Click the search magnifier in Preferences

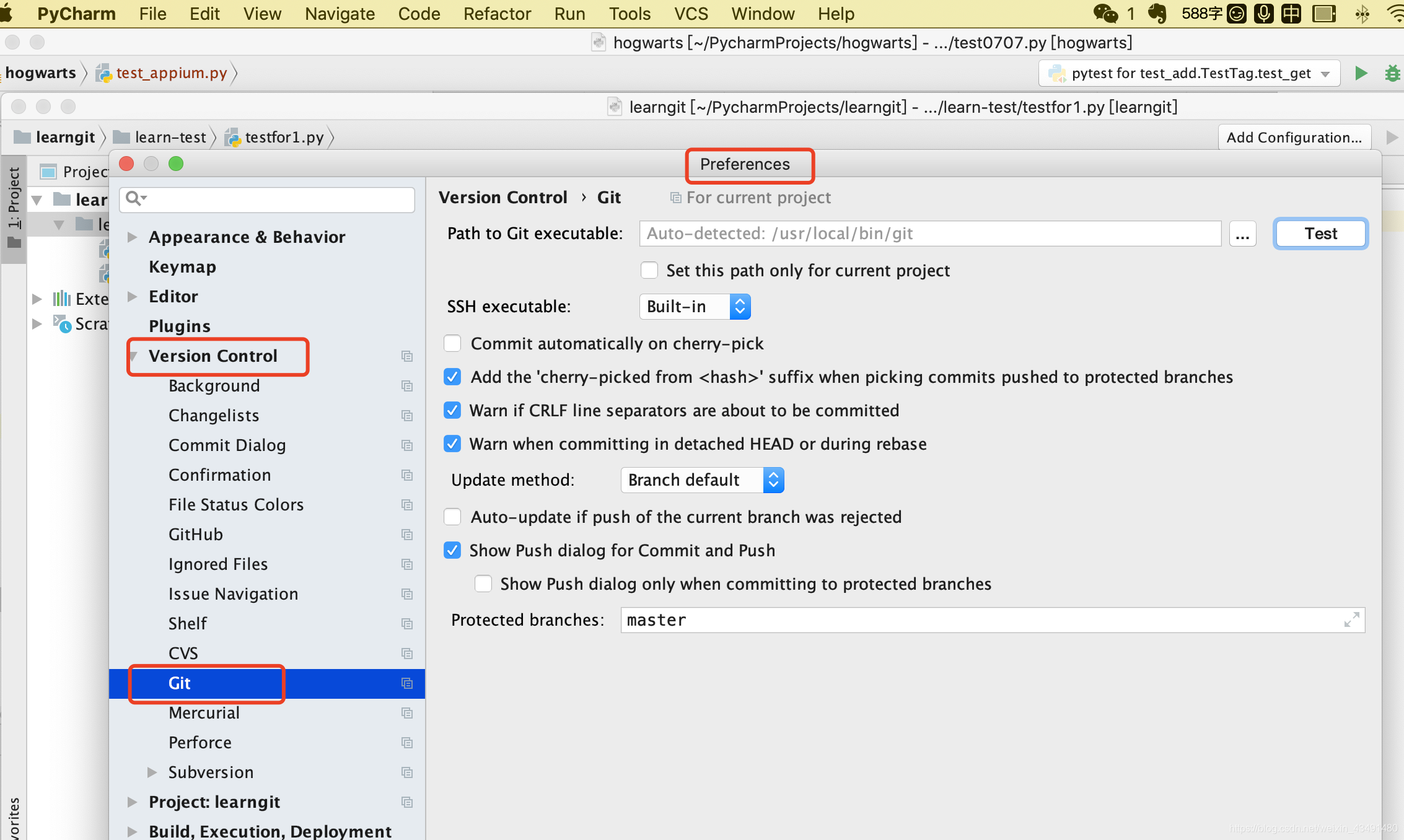click(x=135, y=199)
